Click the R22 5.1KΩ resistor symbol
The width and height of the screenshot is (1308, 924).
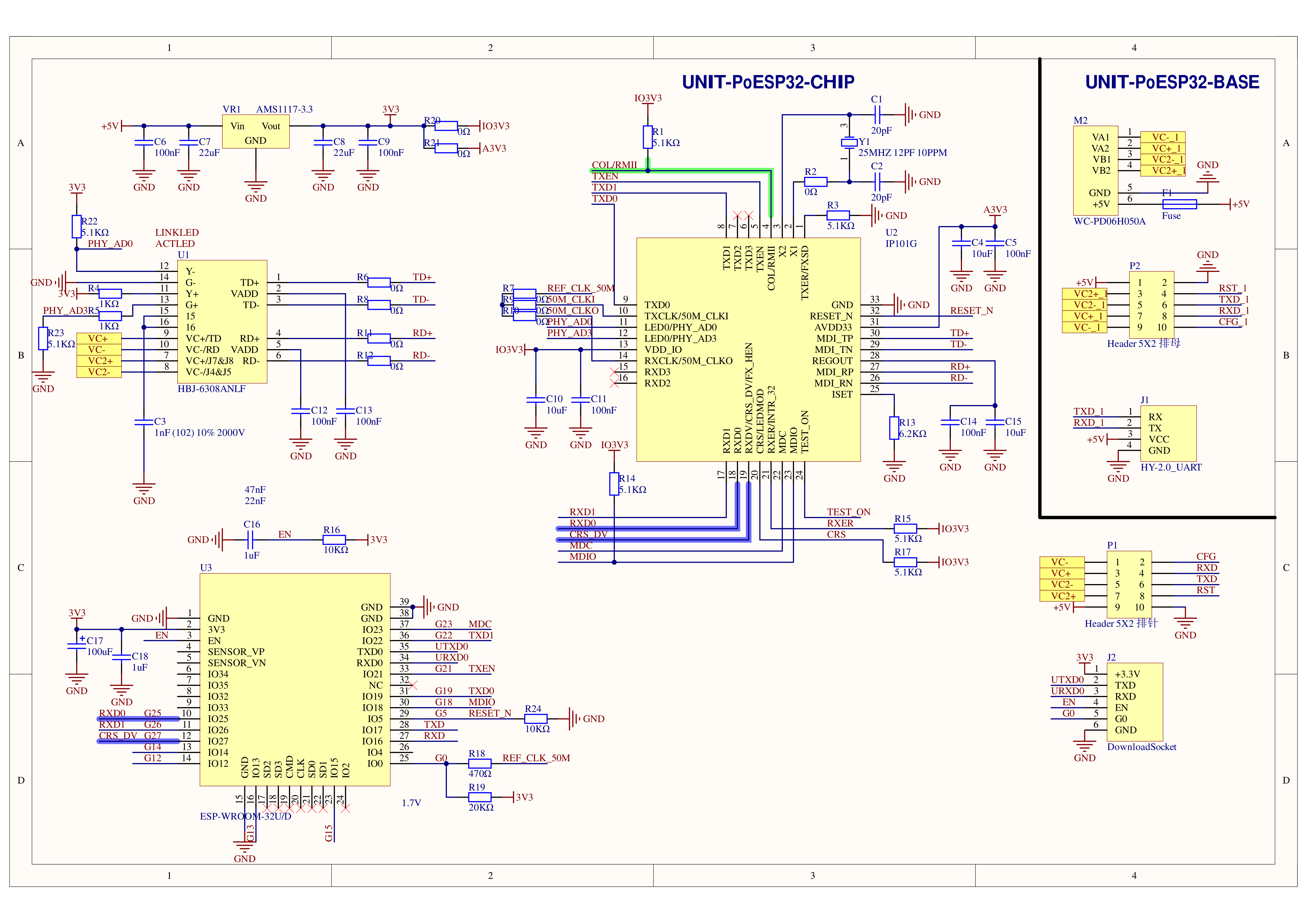pyautogui.click(x=76, y=227)
